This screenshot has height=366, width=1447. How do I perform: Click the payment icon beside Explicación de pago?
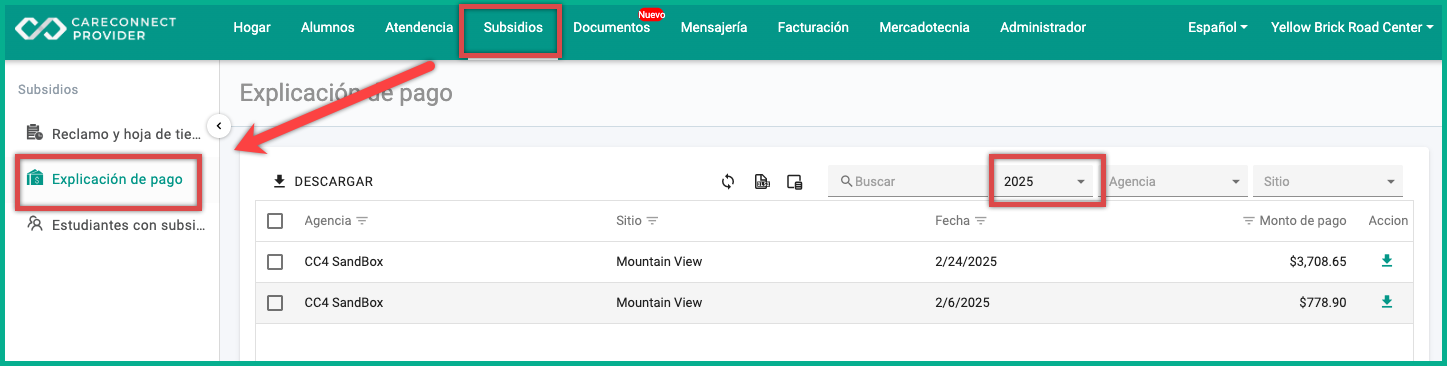point(35,179)
